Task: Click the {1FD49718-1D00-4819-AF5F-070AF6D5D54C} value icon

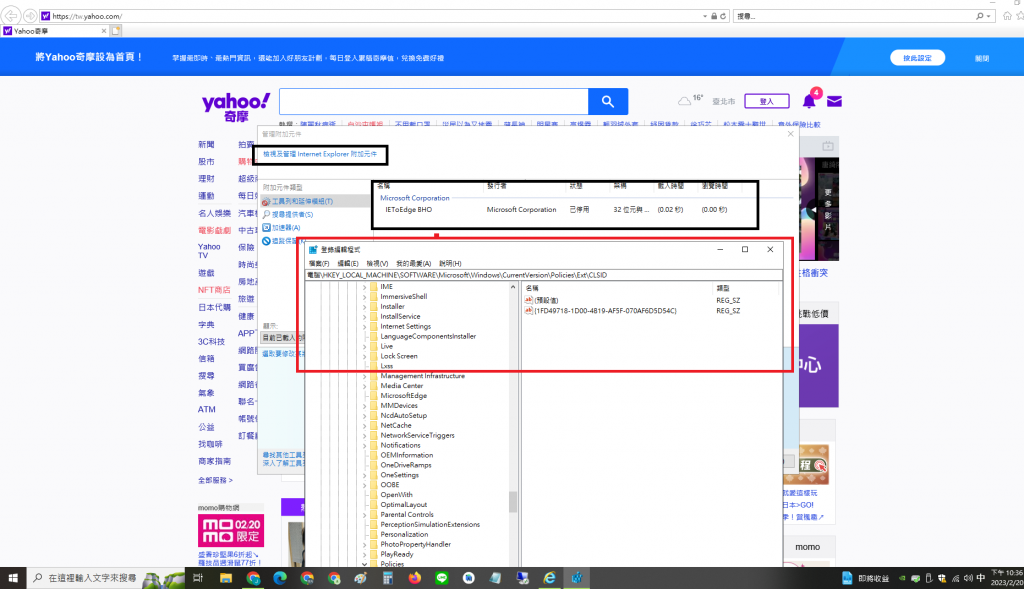Action: [x=528, y=311]
